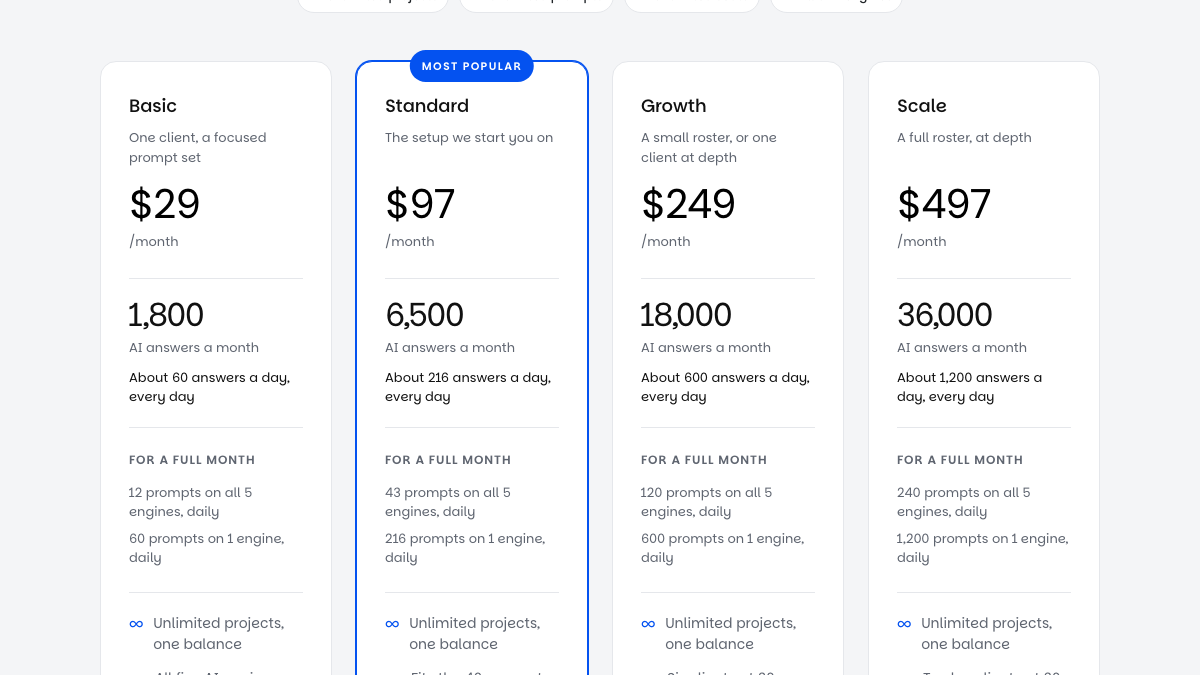Image resolution: width=1200 pixels, height=675 pixels.
Task: Click '600 prompts on 1 engine, daily'
Action: coord(723,548)
